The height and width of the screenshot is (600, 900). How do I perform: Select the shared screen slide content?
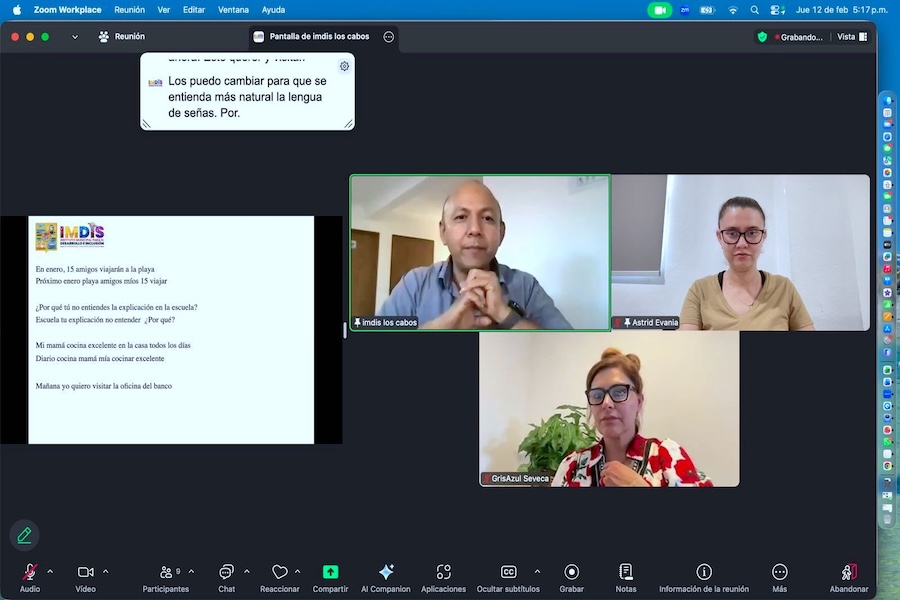pyautogui.click(x=171, y=330)
